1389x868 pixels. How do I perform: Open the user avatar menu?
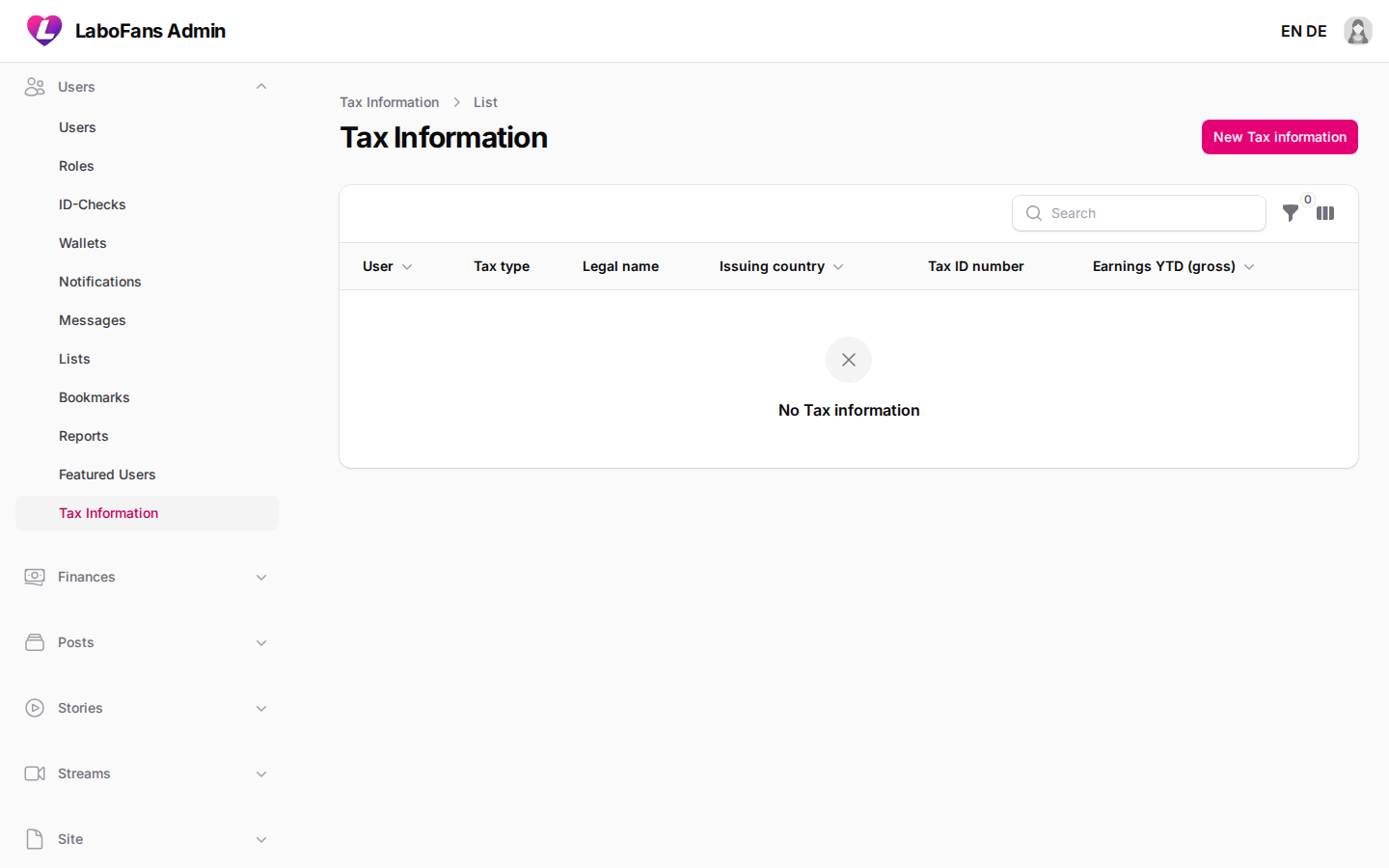[x=1358, y=31]
